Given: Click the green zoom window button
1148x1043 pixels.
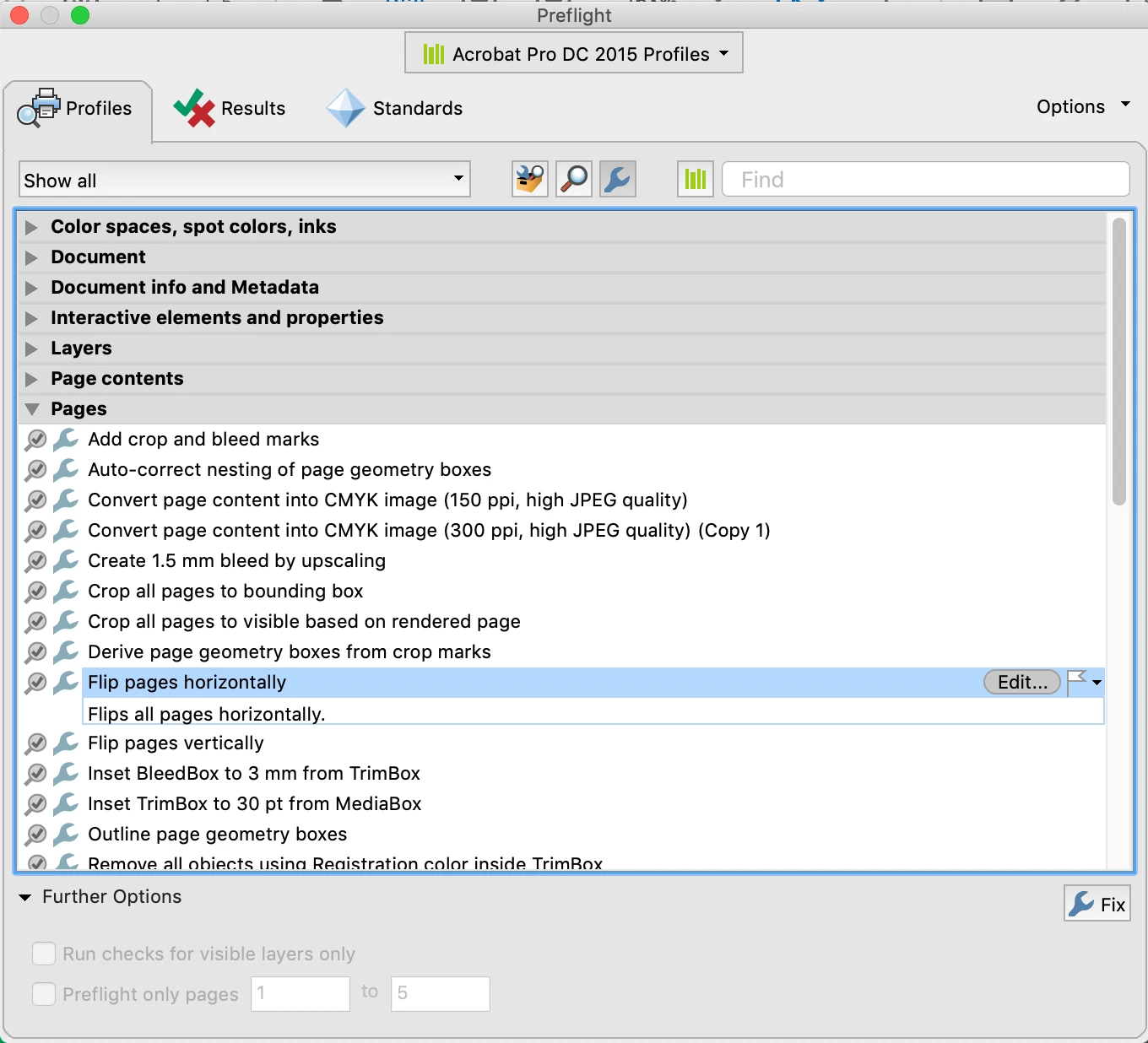Looking at the screenshot, I should coord(80,15).
